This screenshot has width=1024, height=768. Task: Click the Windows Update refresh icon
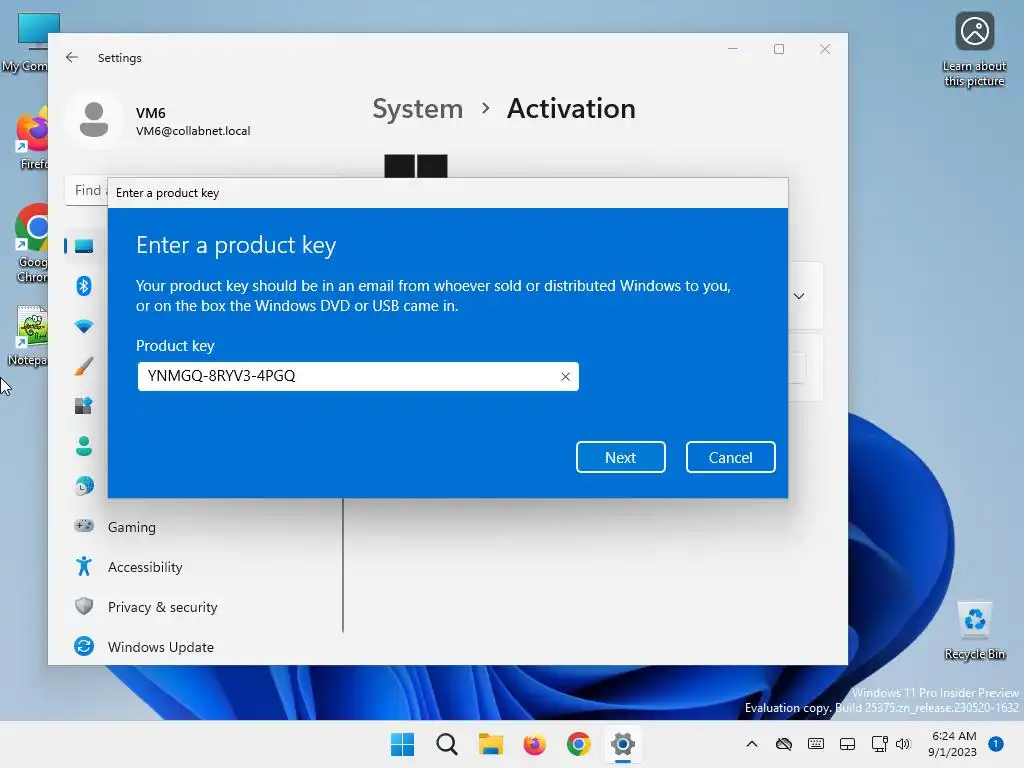[84, 647]
